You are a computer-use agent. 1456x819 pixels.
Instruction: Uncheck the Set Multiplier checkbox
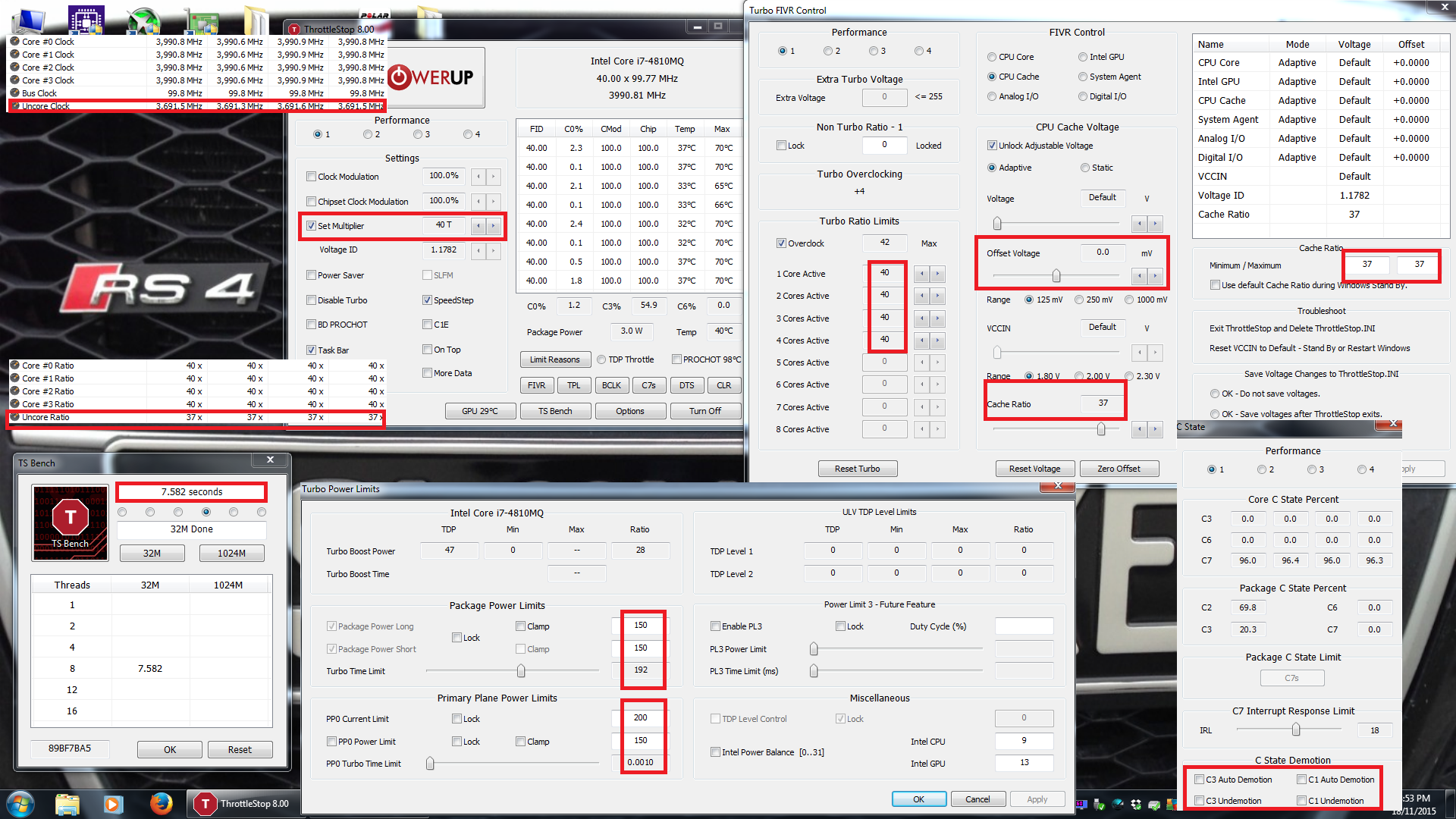[311, 226]
